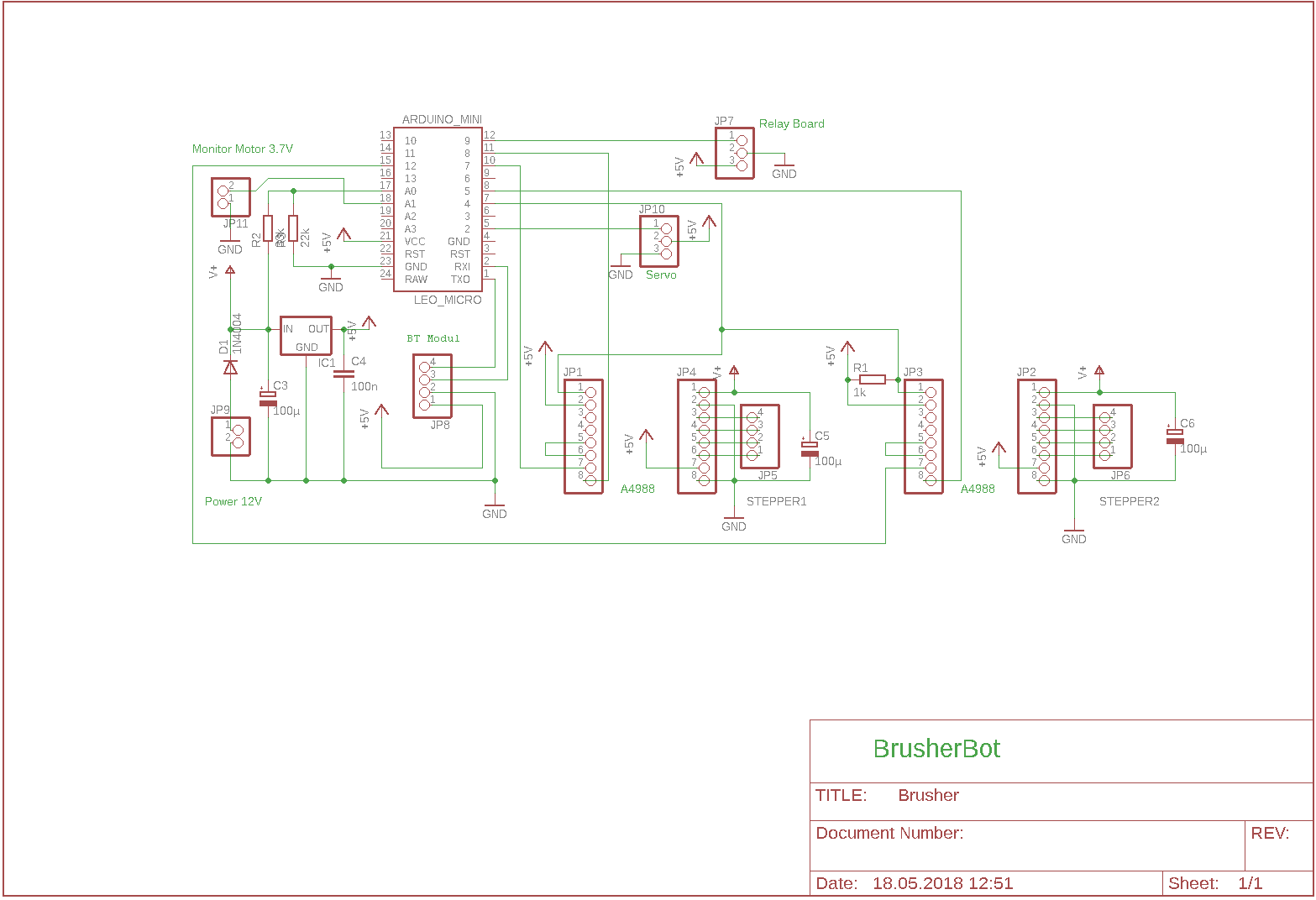The image size is (1316, 900).
Task: Select the JP7 Relay Board connector
Action: [x=734, y=153]
